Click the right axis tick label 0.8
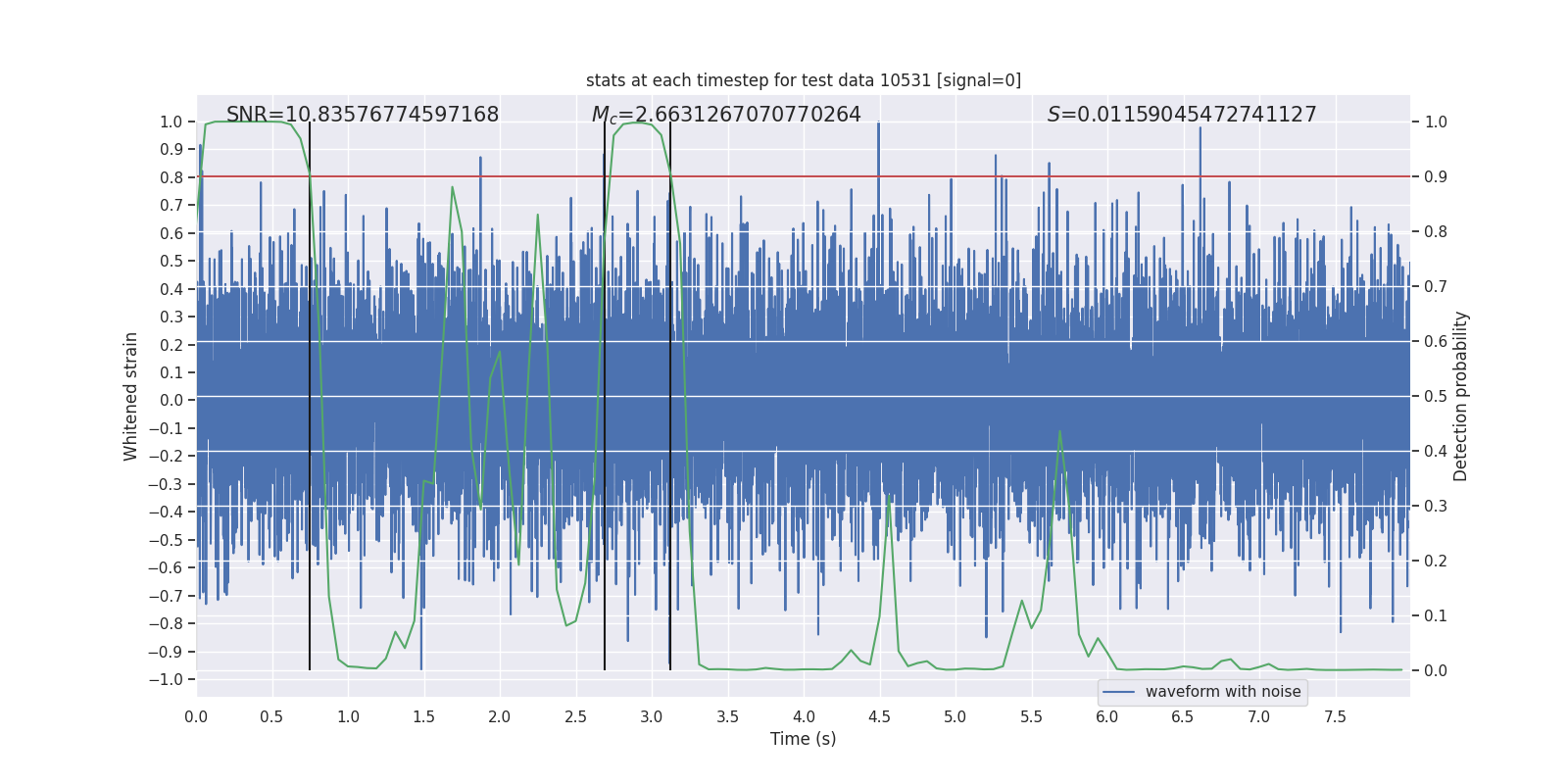The height and width of the screenshot is (784, 1568). 1436,231
